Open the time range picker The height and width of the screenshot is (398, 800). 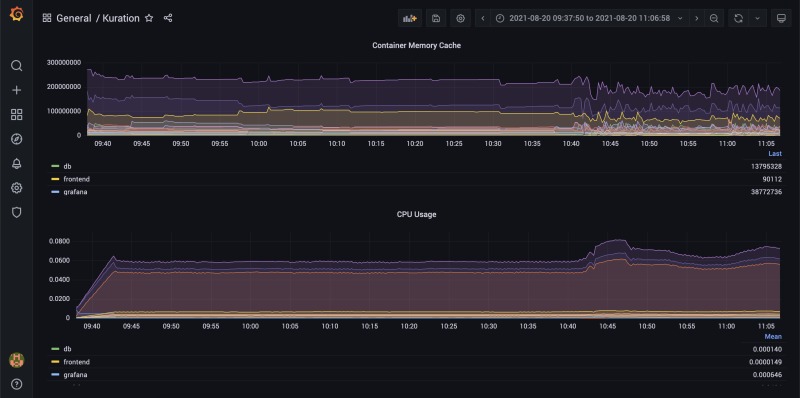coord(589,18)
